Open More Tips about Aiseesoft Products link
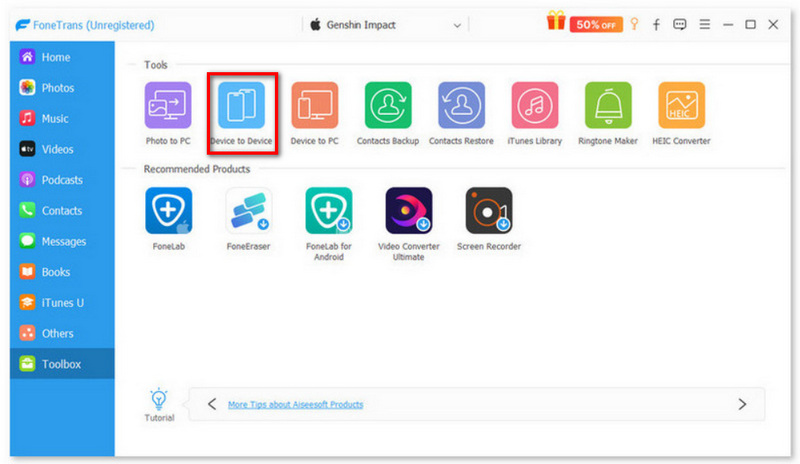Screen dimensions: 800x464 click(295, 405)
